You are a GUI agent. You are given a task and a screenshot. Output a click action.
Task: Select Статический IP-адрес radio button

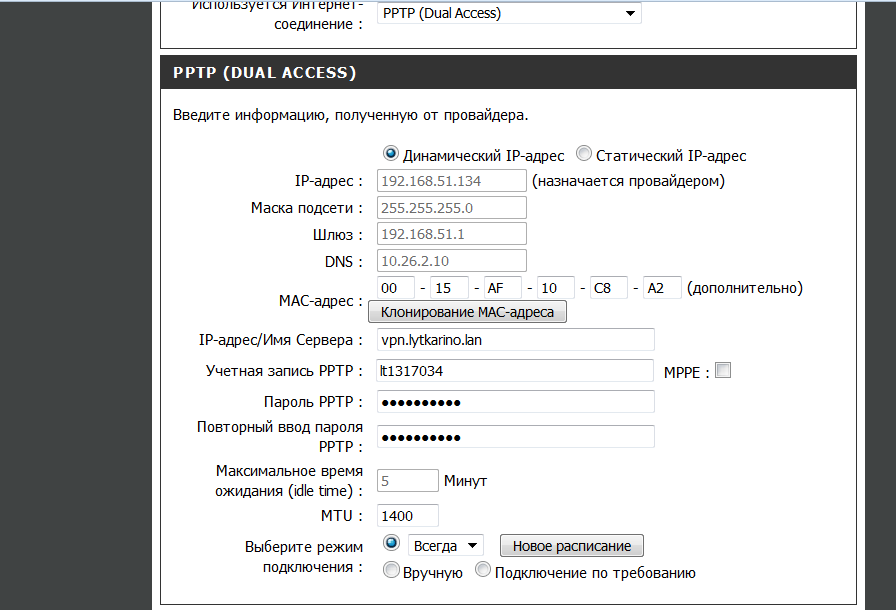(583, 154)
